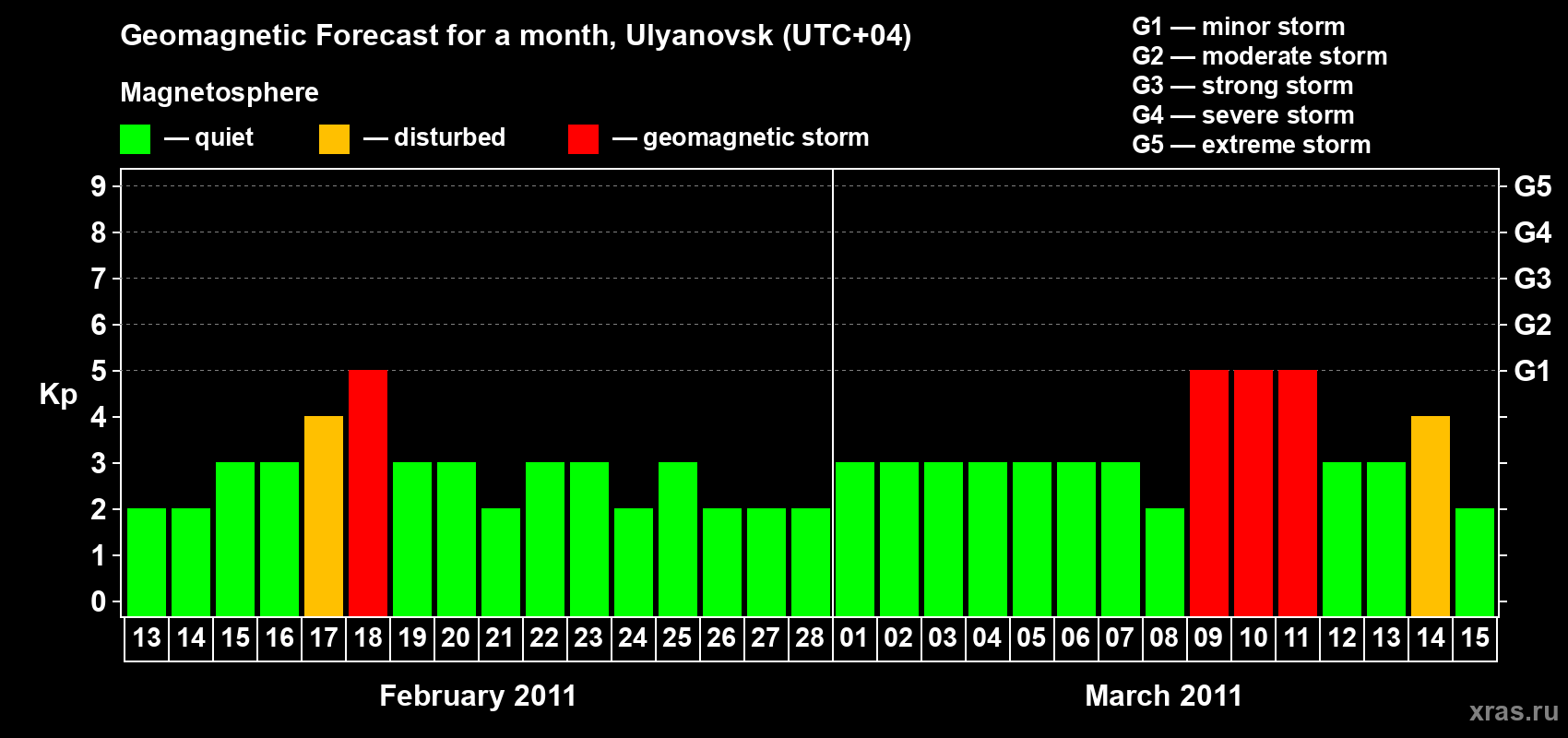Viewport: 1568px width, 738px height.
Task: Select the green bar for March 08
Action: [x=1165, y=563]
